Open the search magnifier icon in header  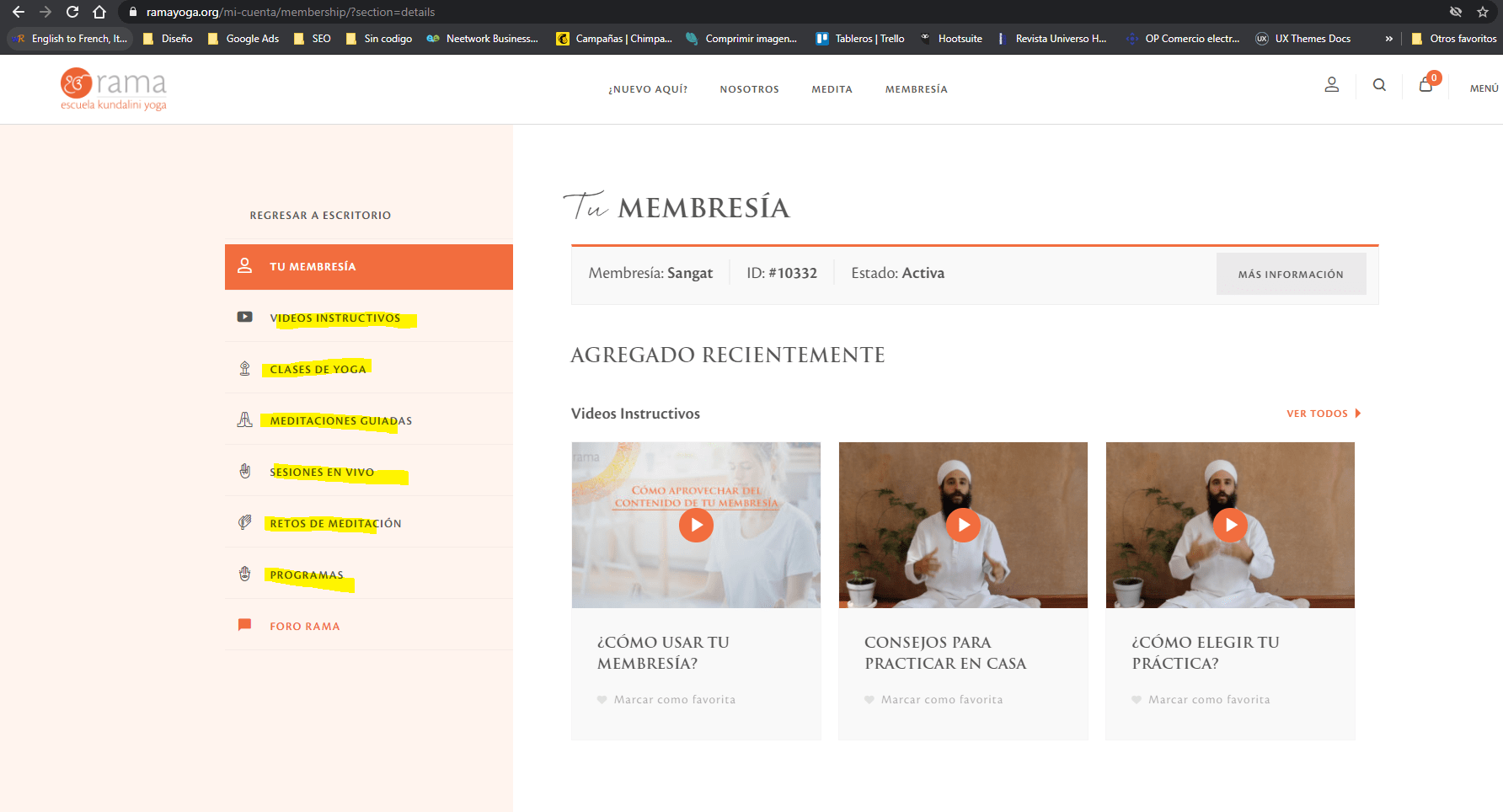pos(1379,85)
